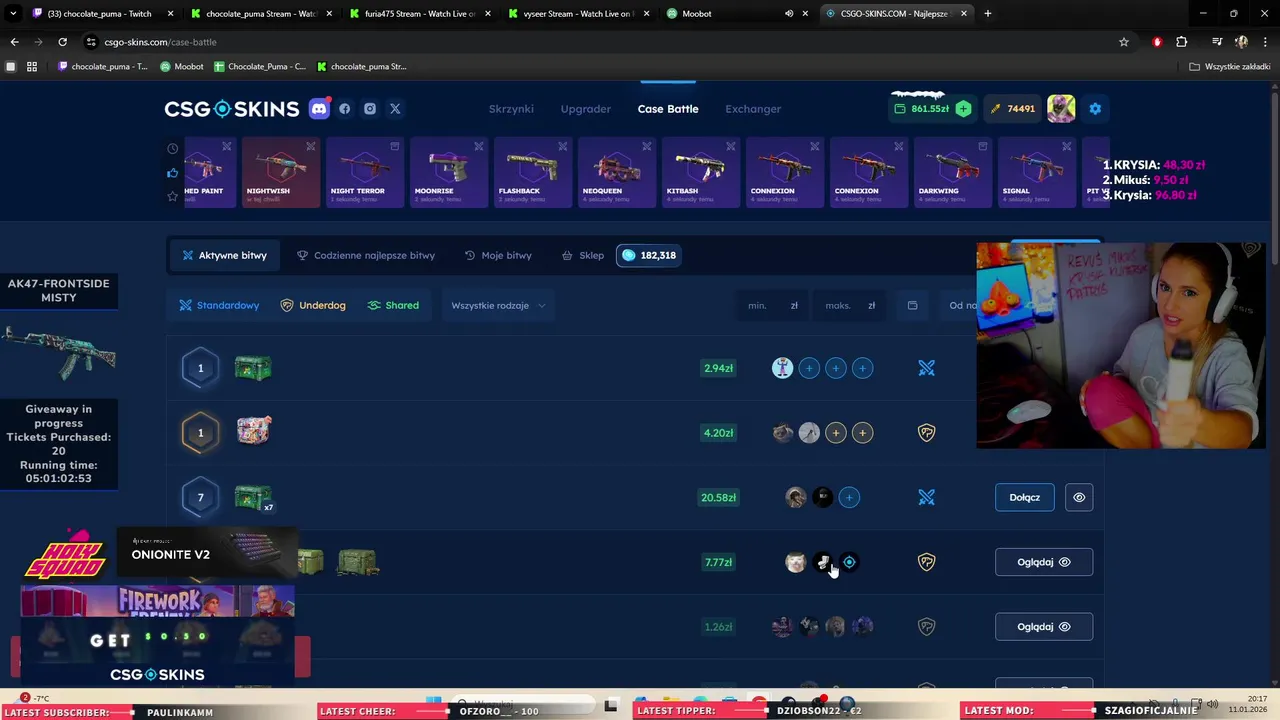The width and height of the screenshot is (1280, 720).
Task: Click shield icon in 4.20zł row
Action: pos(927,433)
